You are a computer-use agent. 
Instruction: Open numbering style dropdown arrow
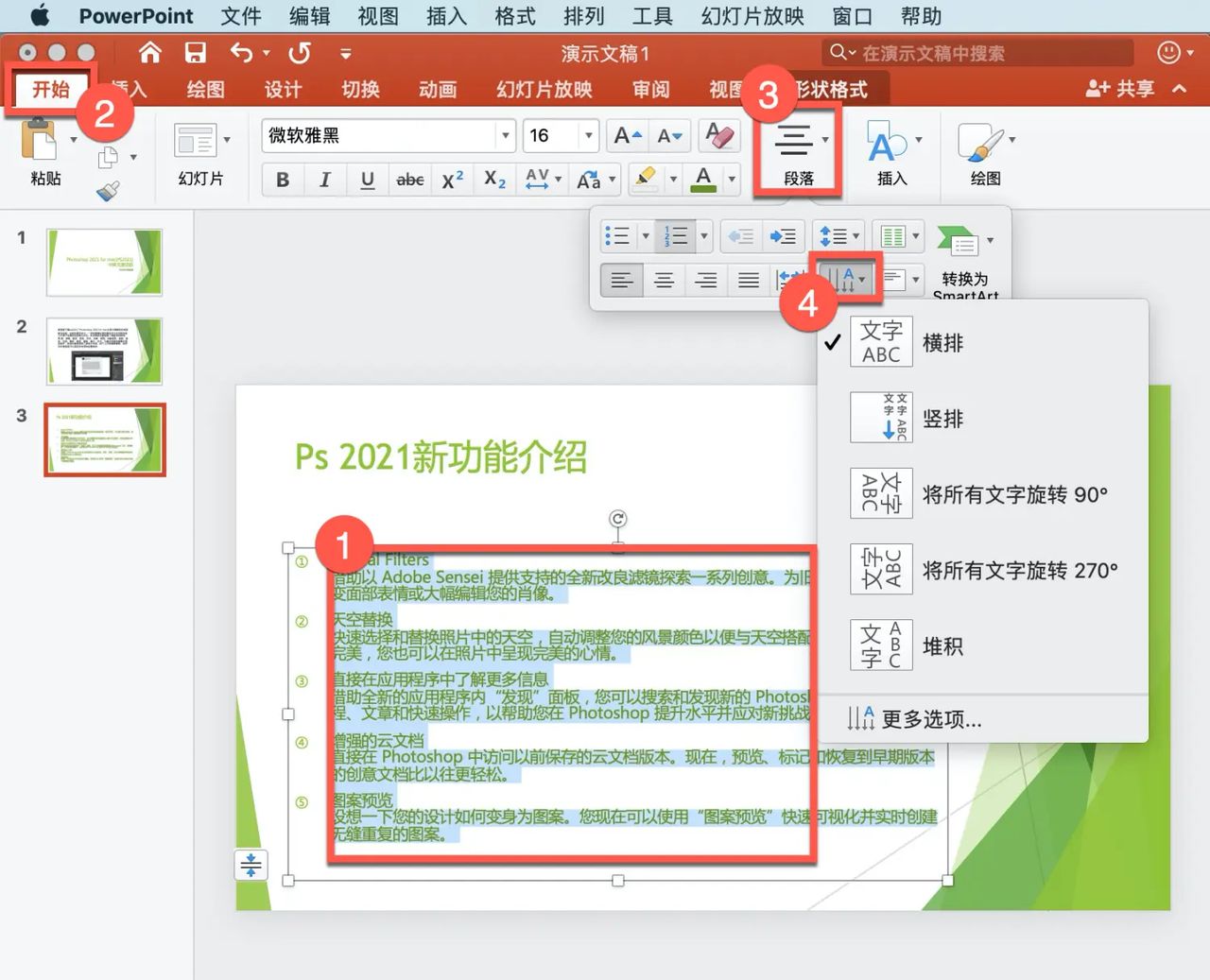704,236
